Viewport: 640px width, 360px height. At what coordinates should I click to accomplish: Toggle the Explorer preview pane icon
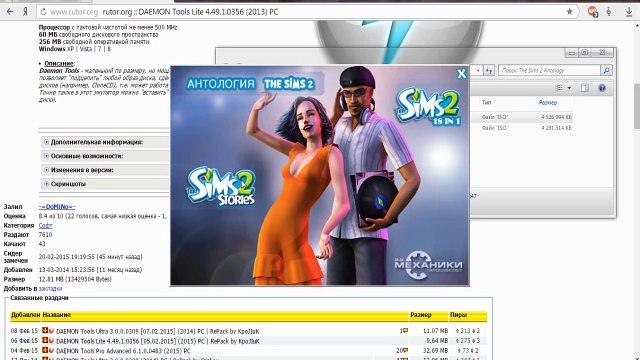pos(585,88)
